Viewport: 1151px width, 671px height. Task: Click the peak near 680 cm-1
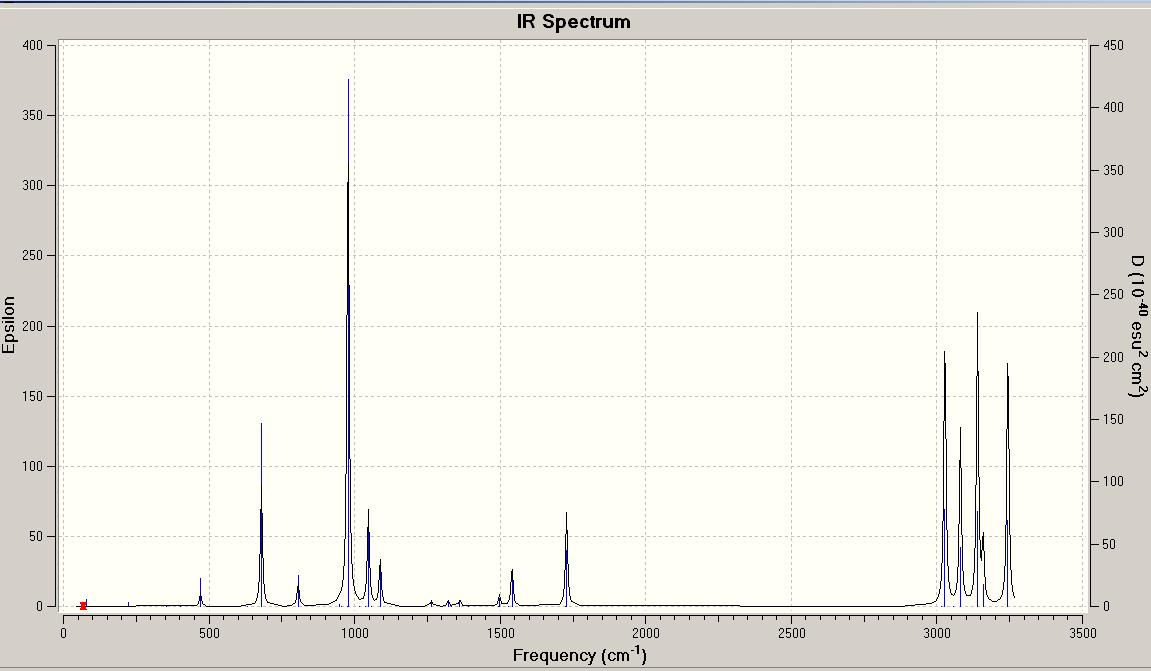[261, 515]
